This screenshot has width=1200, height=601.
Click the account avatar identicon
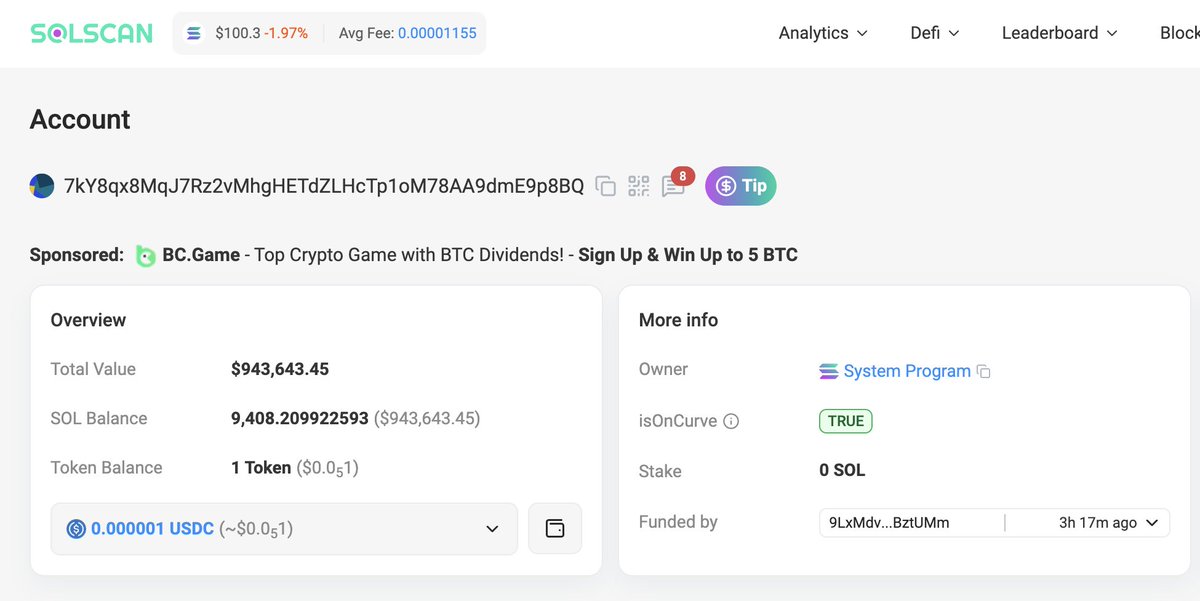coord(42,186)
